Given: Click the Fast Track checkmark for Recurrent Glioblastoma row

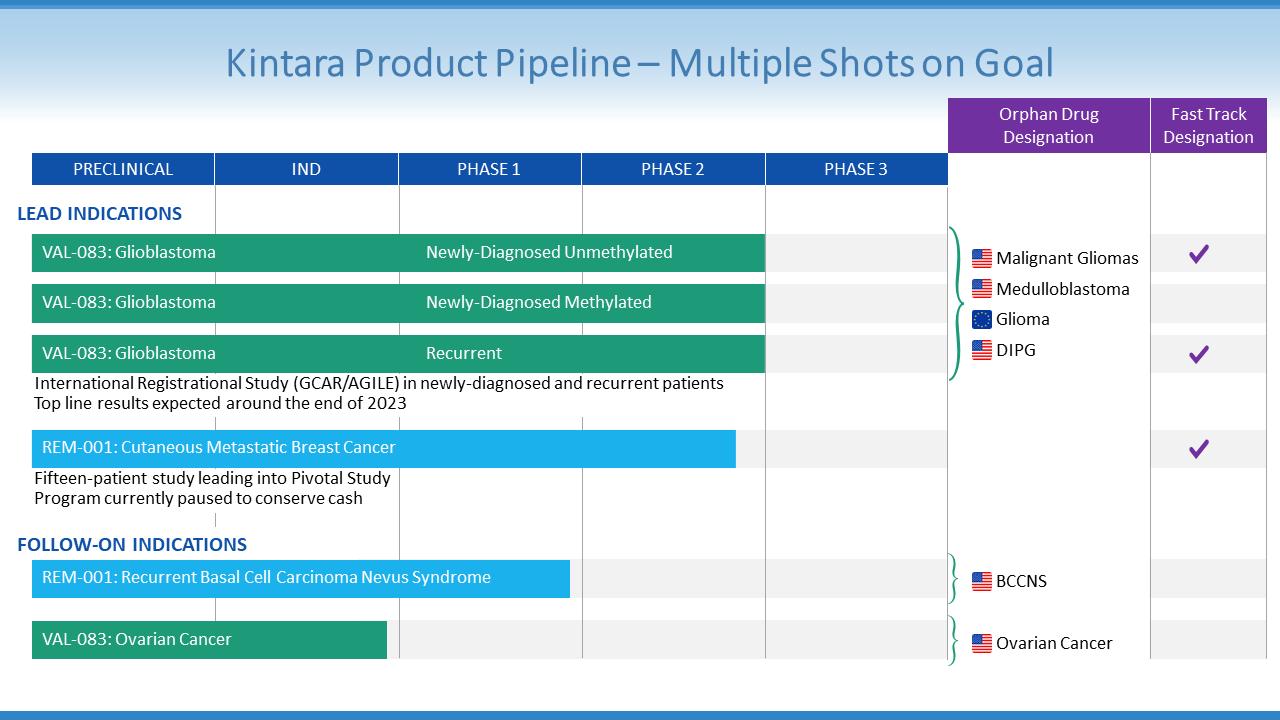Looking at the screenshot, I should pos(1199,354).
